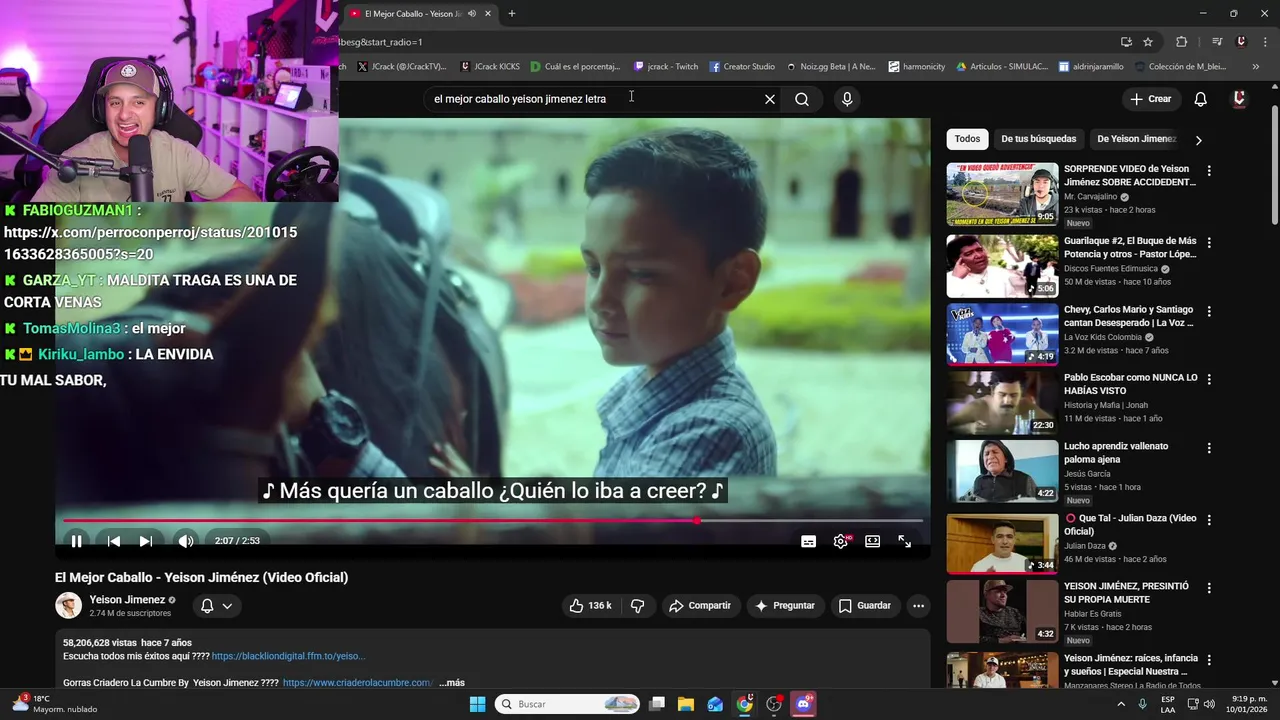1280x720 pixels.
Task: Open the weather widget showing 18°C
Action: [55, 704]
